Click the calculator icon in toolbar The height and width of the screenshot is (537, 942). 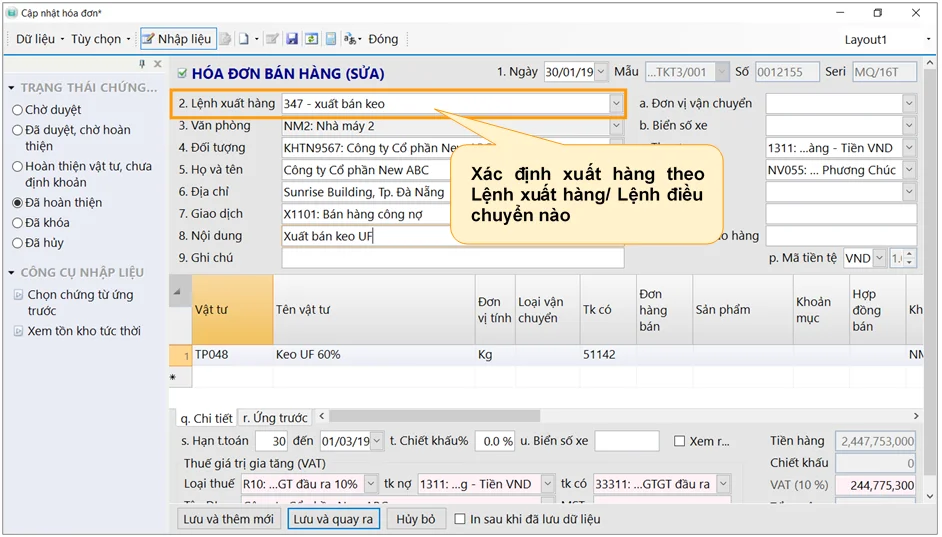[331, 39]
